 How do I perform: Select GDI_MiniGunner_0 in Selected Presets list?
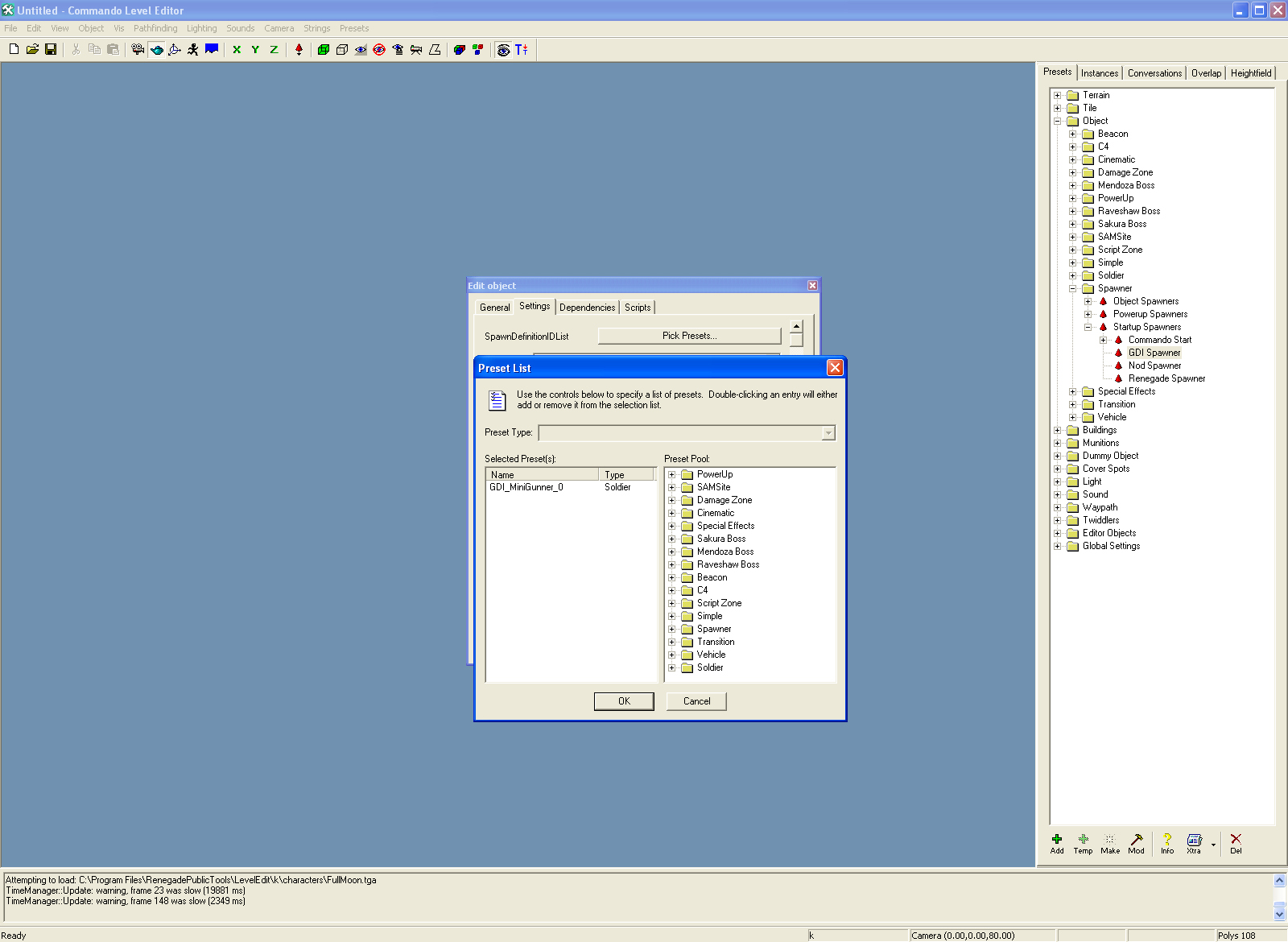526,488
